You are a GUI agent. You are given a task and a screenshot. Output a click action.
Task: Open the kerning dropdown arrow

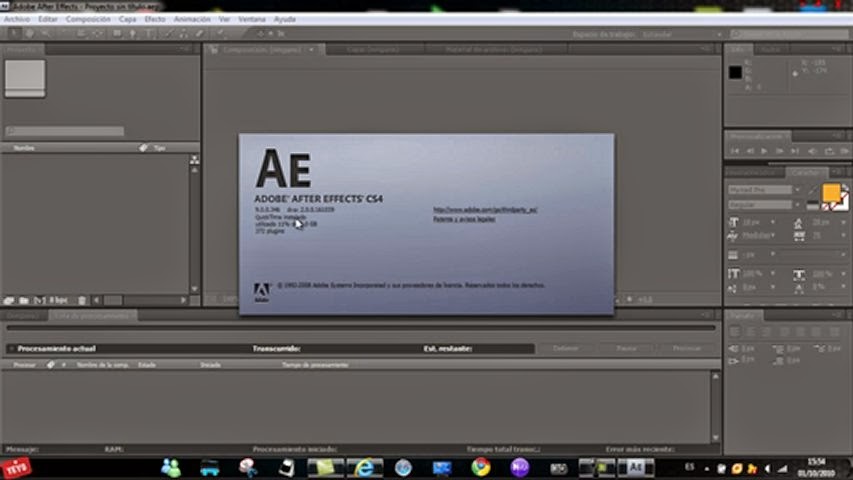click(x=772, y=236)
